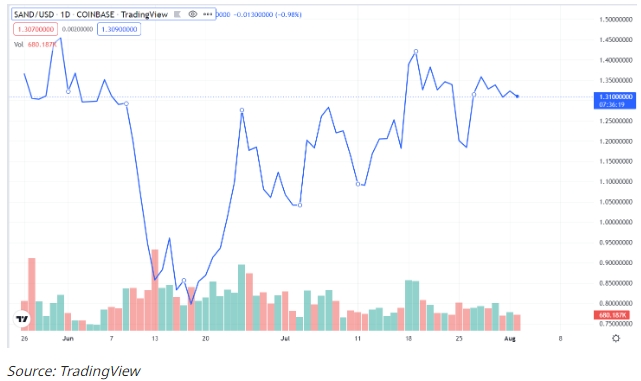This screenshot has height=381, width=641.
Task: Click the latest price dot at line end
Action: click(x=518, y=96)
